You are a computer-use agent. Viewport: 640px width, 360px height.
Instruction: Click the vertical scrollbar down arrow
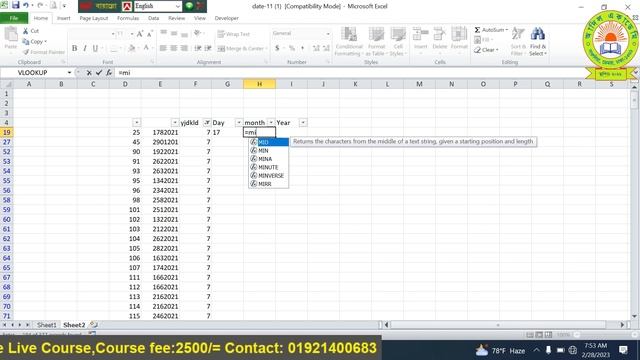[634, 316]
